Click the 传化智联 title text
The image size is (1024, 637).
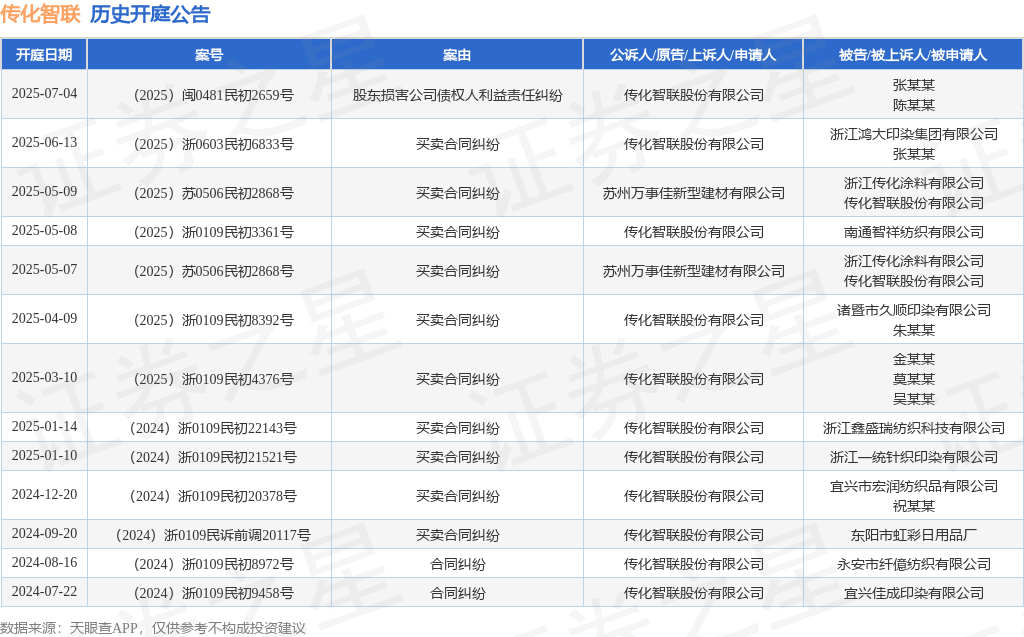(x=40, y=14)
